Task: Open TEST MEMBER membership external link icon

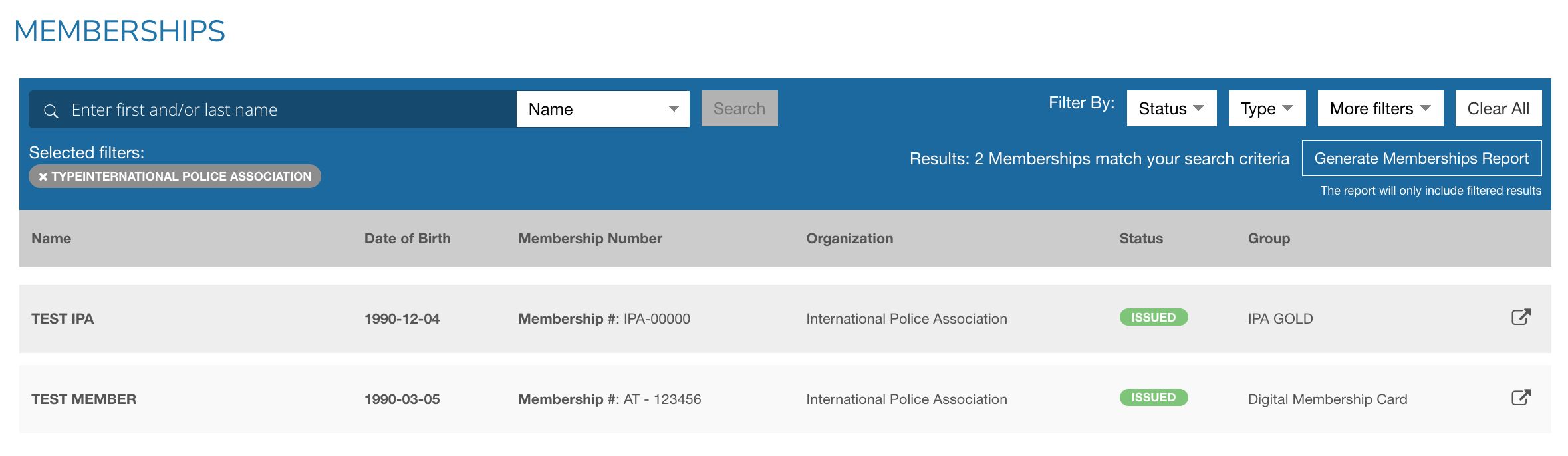Action: click(x=1521, y=398)
